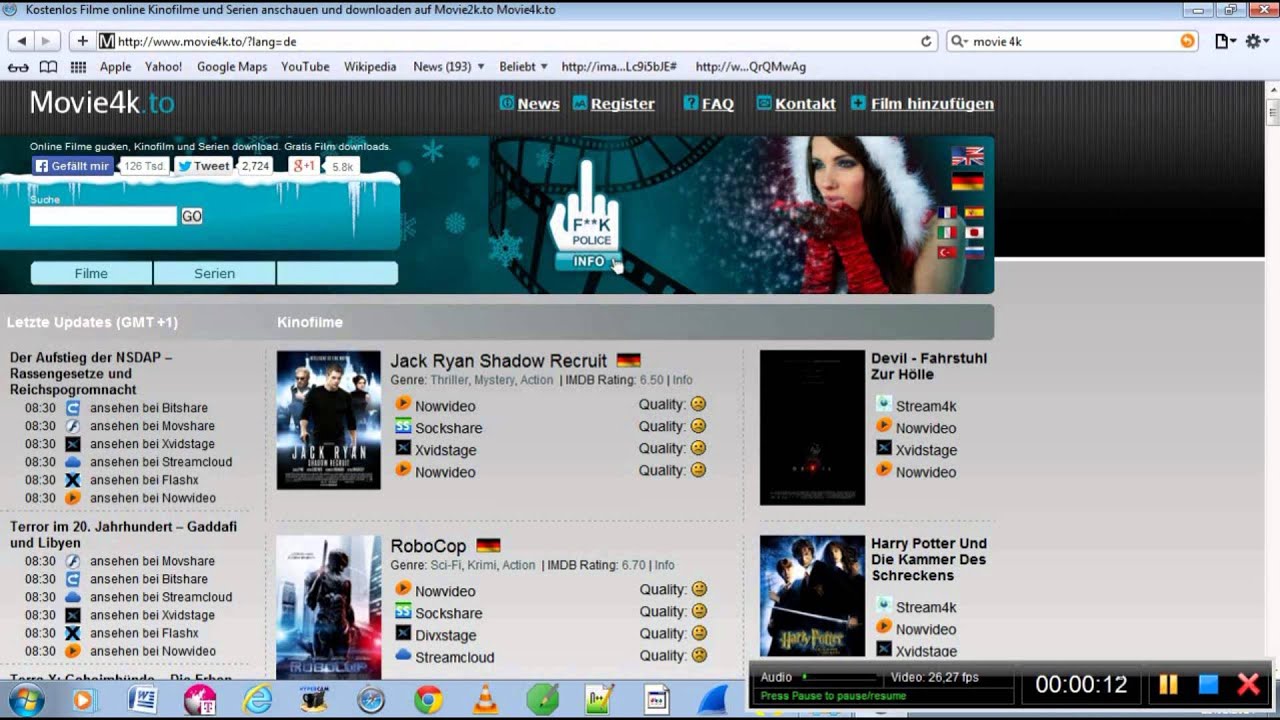Click the Safari back arrow button
Viewport: 1280px width, 720px height.
21,41
